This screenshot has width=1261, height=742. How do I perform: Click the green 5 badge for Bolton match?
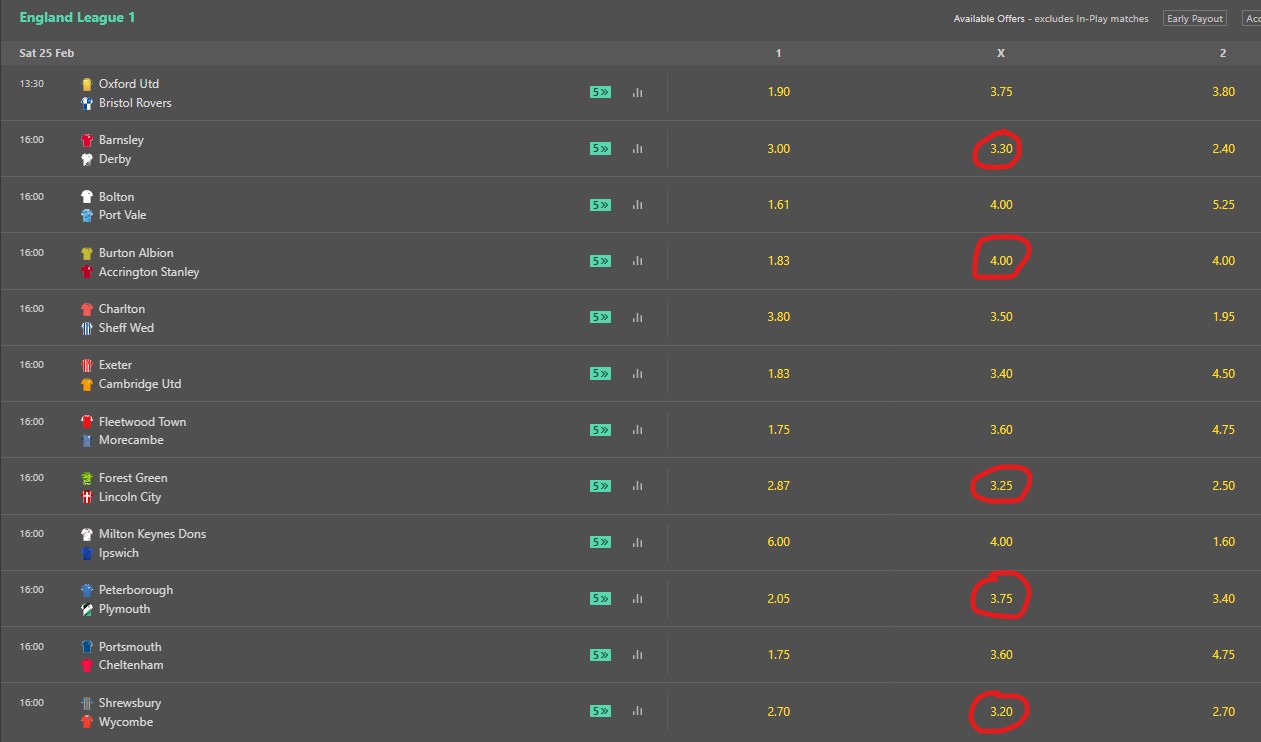click(600, 205)
